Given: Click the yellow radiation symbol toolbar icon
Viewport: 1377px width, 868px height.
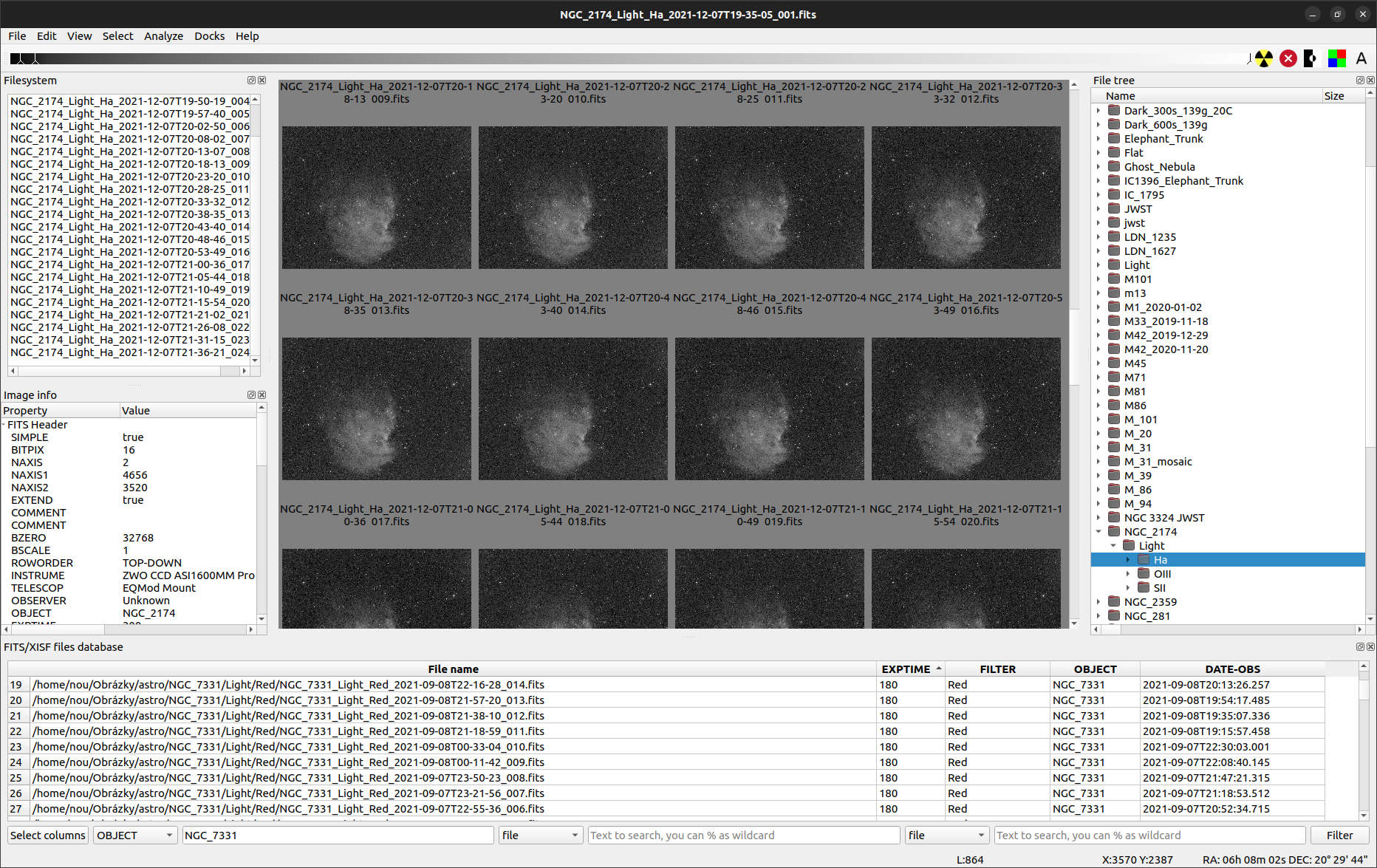Looking at the screenshot, I should coord(1264,58).
